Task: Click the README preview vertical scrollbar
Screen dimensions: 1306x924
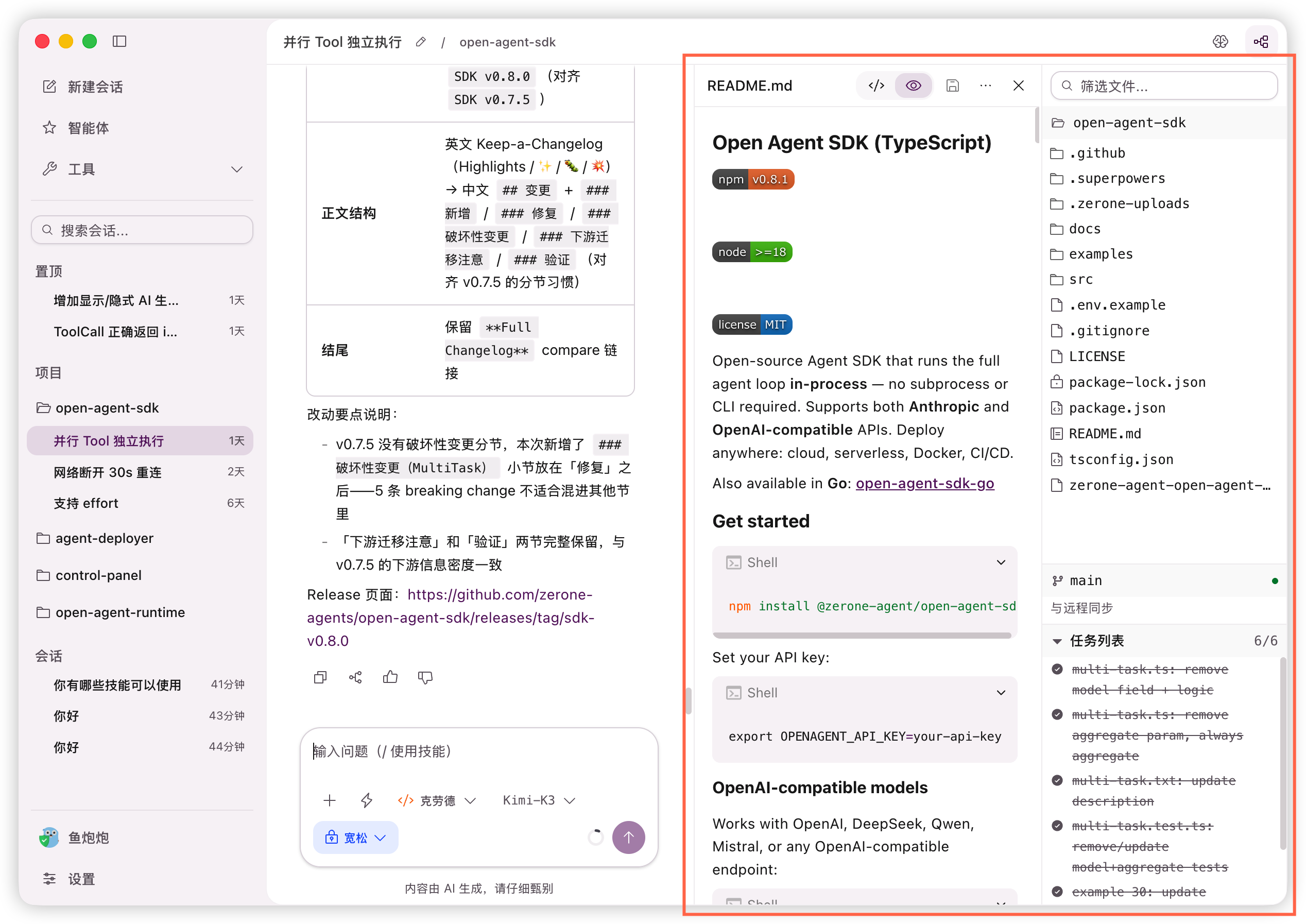Action: click(1036, 125)
